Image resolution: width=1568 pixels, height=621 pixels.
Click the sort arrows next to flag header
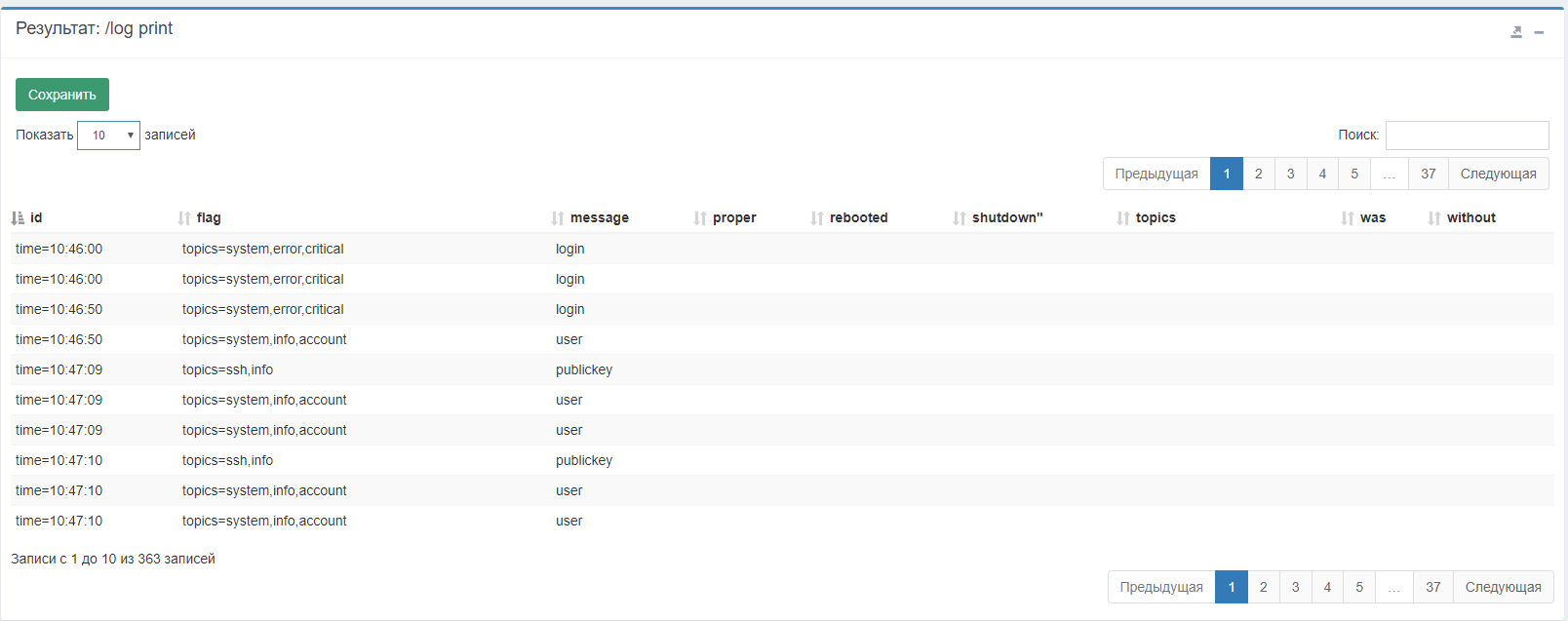[x=184, y=218]
